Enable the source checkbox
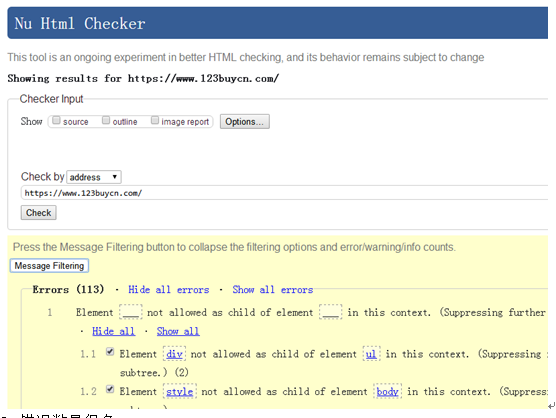 (56, 121)
